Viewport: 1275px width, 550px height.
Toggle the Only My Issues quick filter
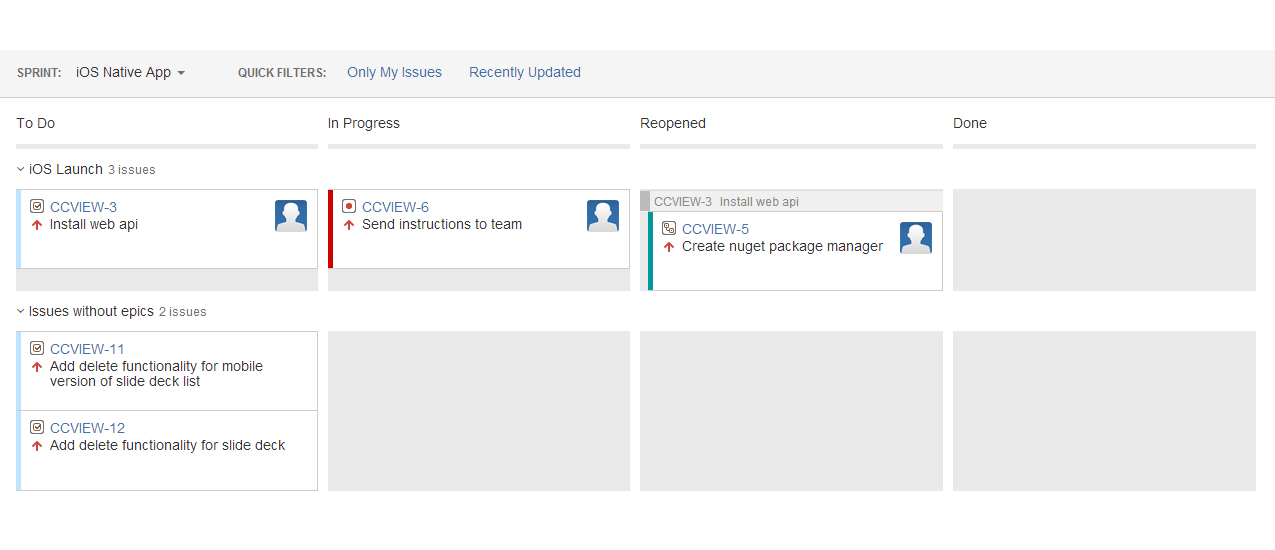click(394, 73)
